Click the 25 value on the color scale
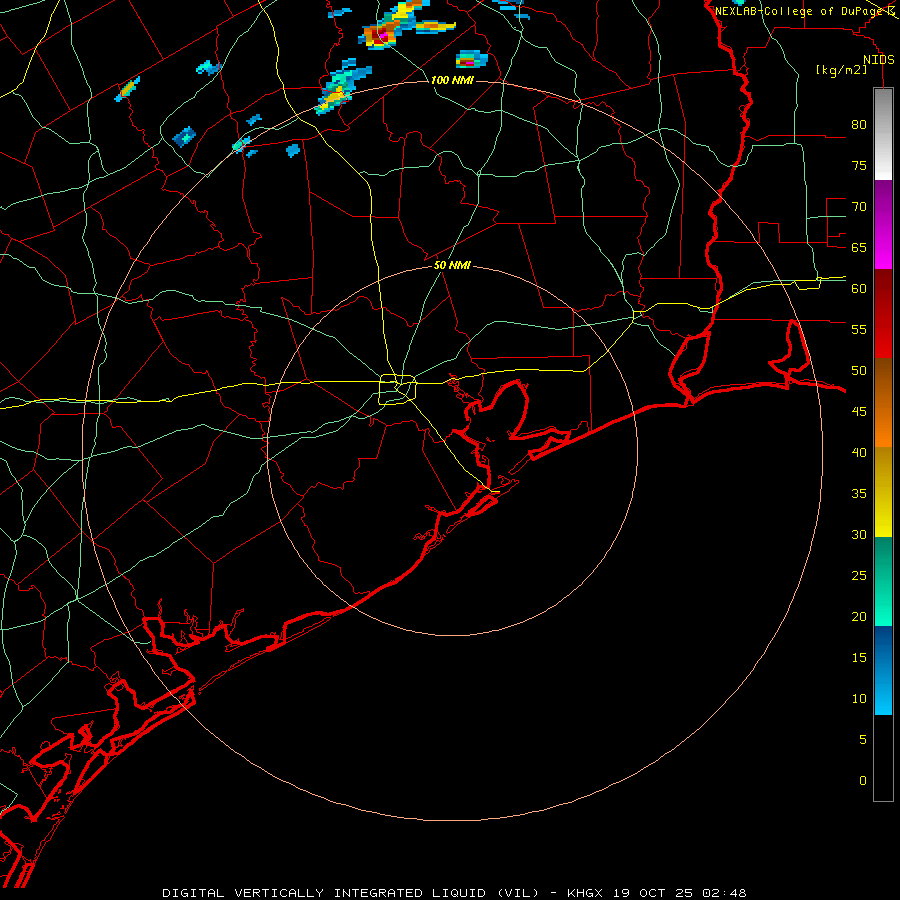The width and height of the screenshot is (900, 900). tap(859, 576)
